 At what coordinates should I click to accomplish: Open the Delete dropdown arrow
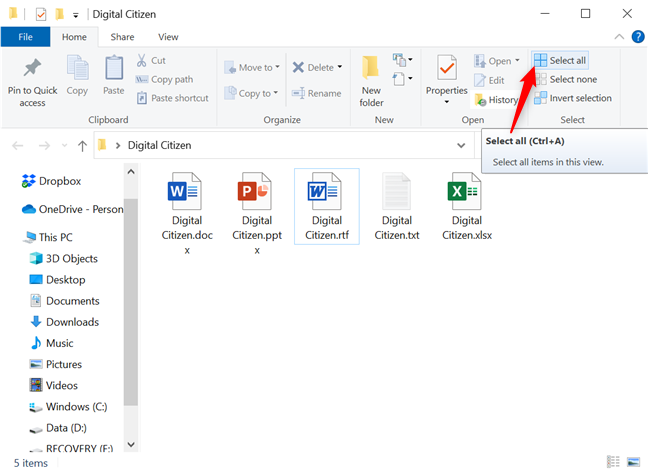point(340,67)
